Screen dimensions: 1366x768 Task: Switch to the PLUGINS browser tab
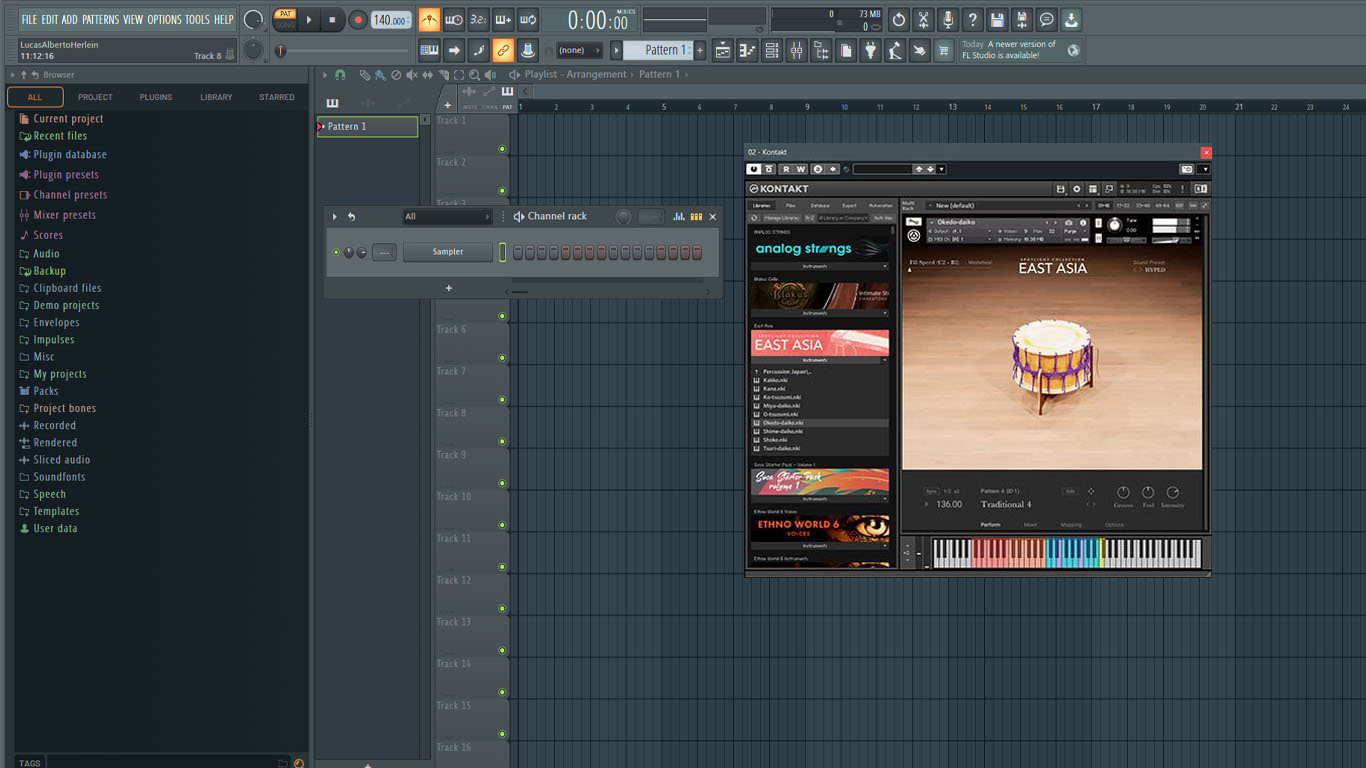pos(156,97)
